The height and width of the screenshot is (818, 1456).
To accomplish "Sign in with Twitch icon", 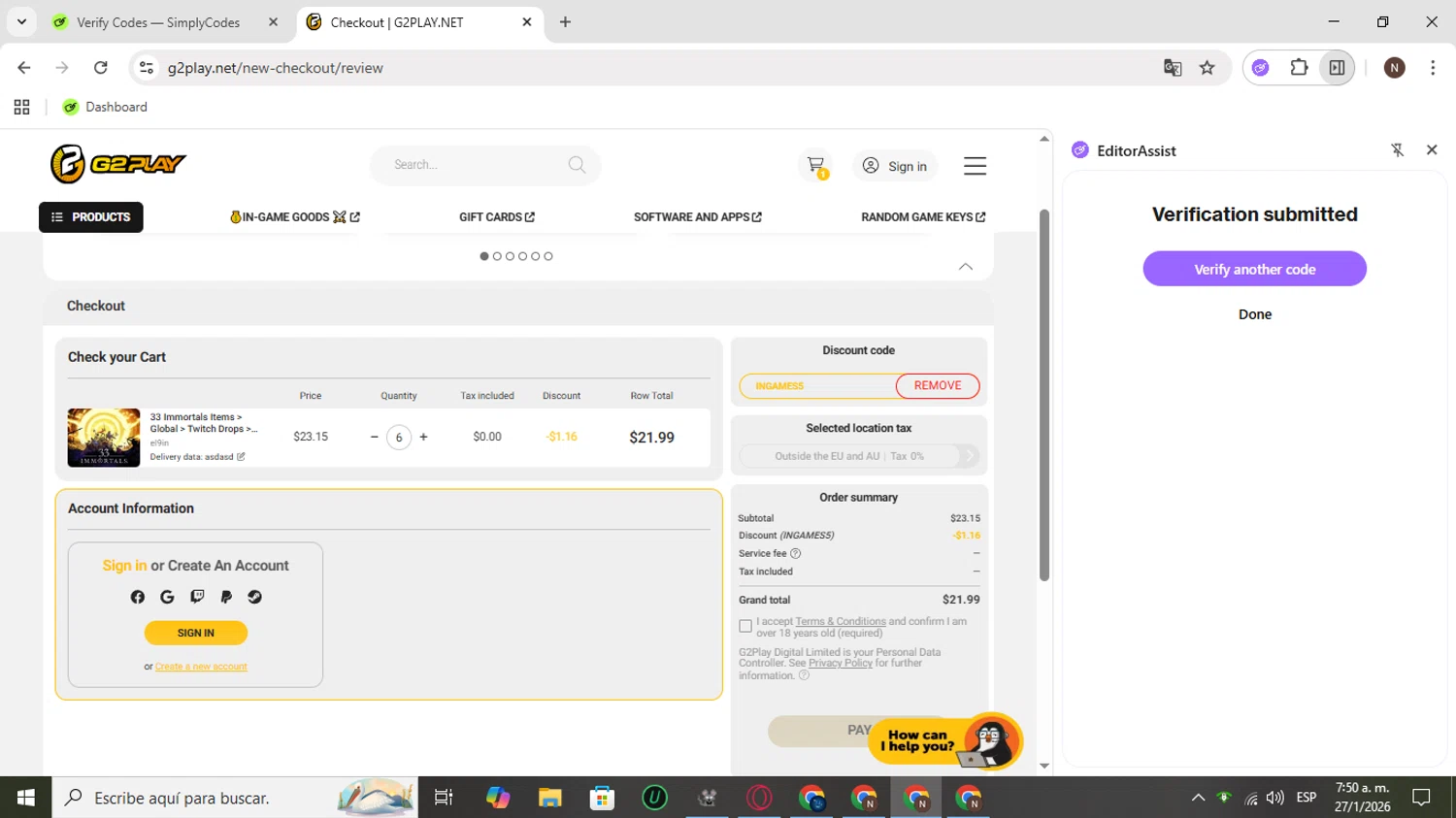I will tap(197, 597).
